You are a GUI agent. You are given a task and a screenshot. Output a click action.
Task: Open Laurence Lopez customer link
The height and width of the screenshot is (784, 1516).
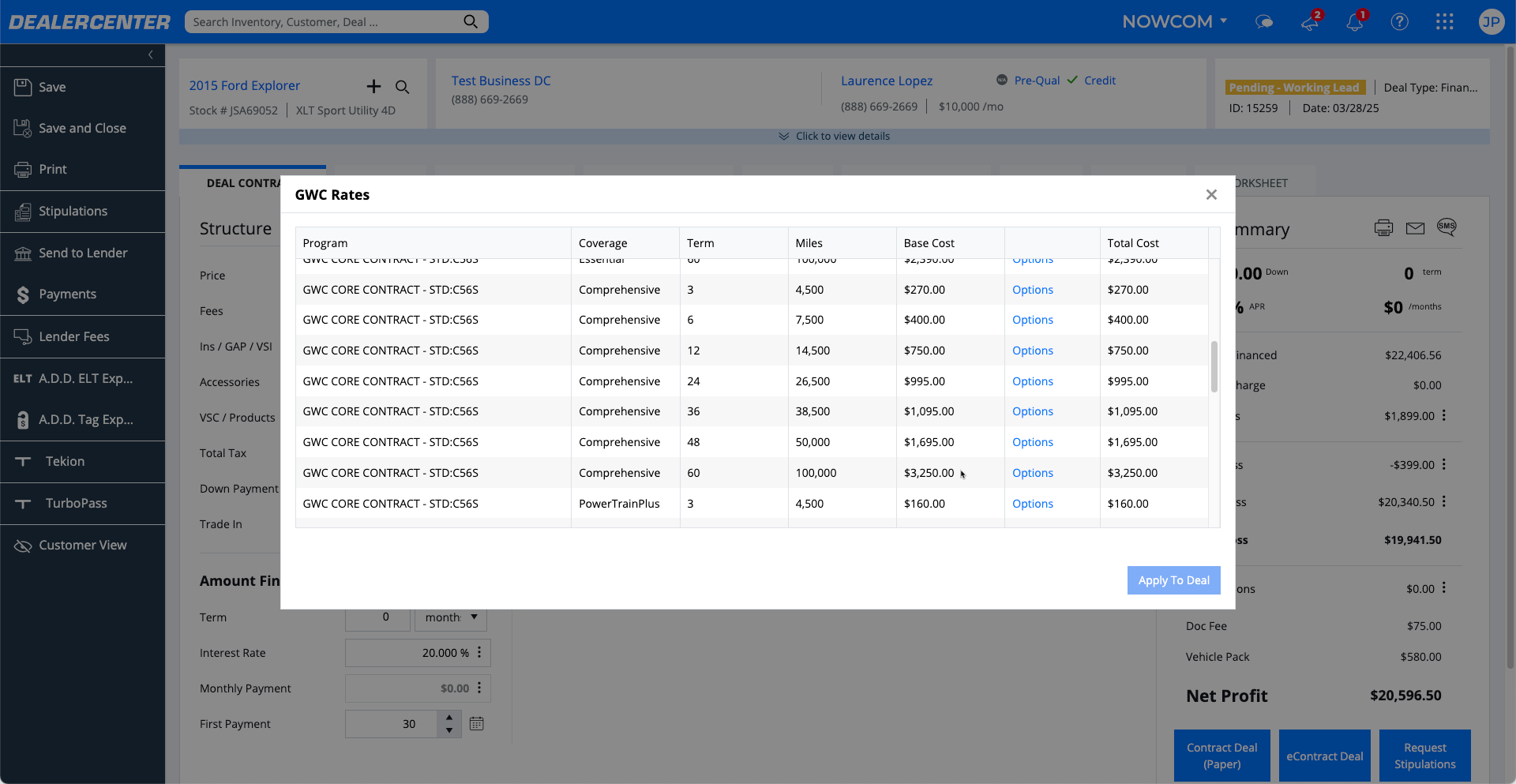(x=886, y=81)
